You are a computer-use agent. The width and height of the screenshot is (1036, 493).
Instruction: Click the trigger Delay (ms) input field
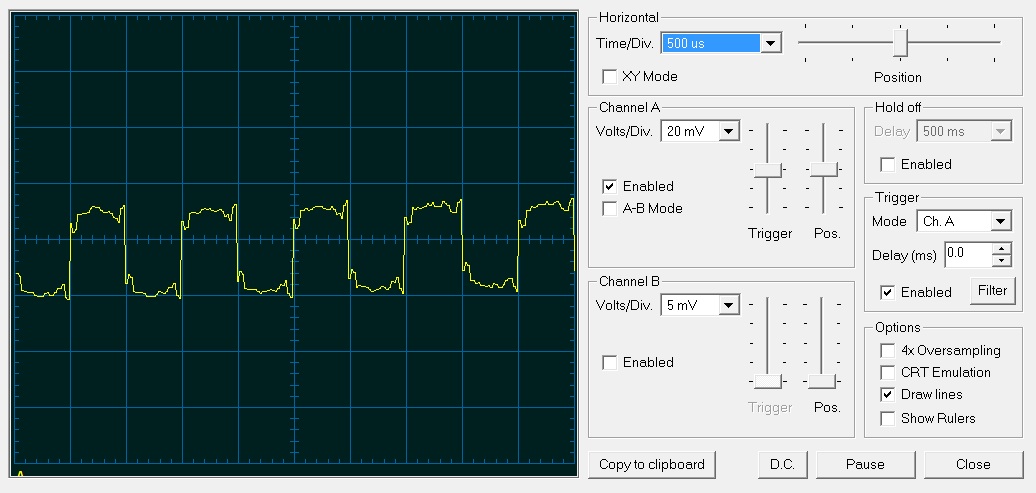pos(969,254)
